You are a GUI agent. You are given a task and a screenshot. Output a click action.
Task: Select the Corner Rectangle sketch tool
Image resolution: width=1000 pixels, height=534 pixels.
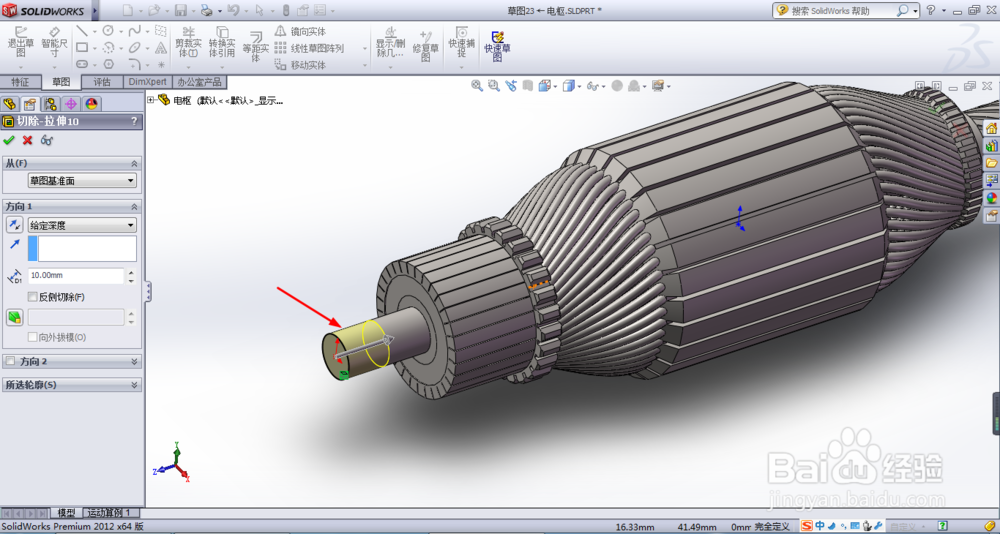pyautogui.click(x=82, y=47)
